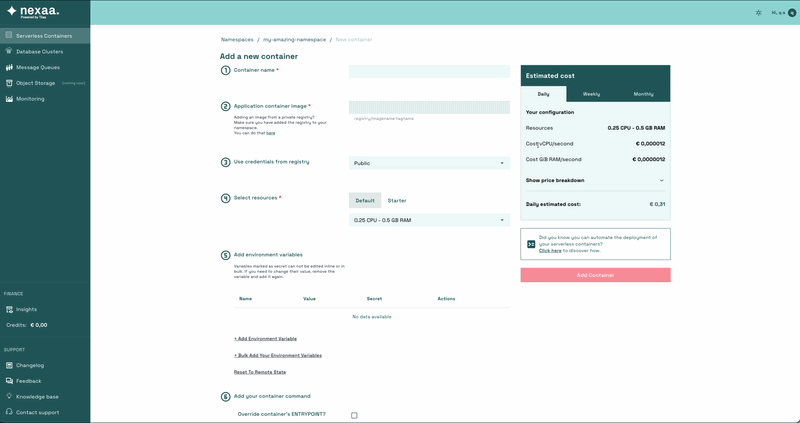Open Message Queues menu item

pos(45,67)
